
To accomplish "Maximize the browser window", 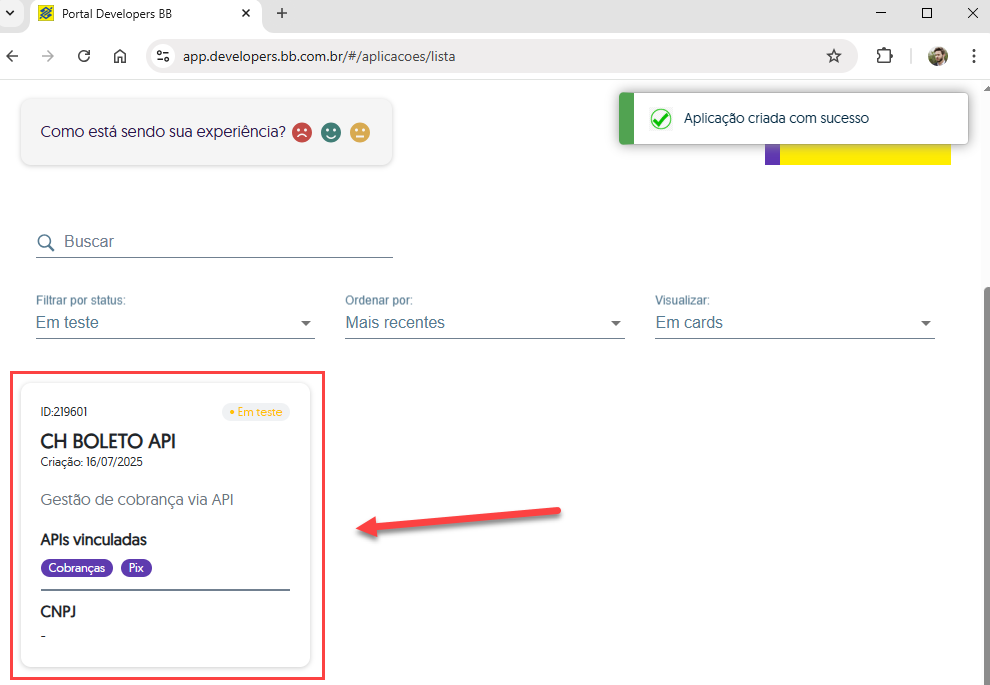I will (x=927, y=13).
